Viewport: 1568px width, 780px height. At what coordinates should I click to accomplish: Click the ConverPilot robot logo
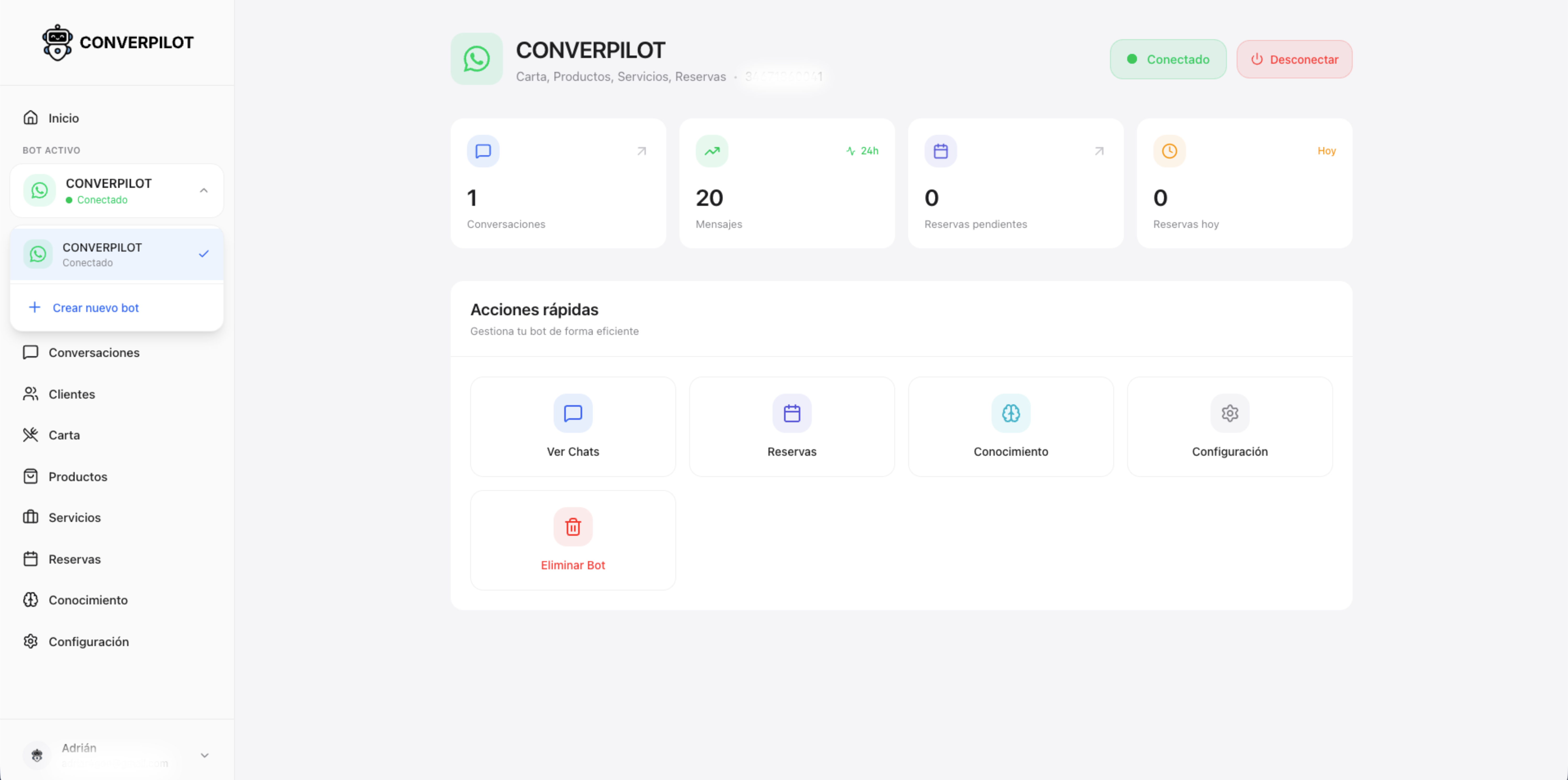pos(58,42)
